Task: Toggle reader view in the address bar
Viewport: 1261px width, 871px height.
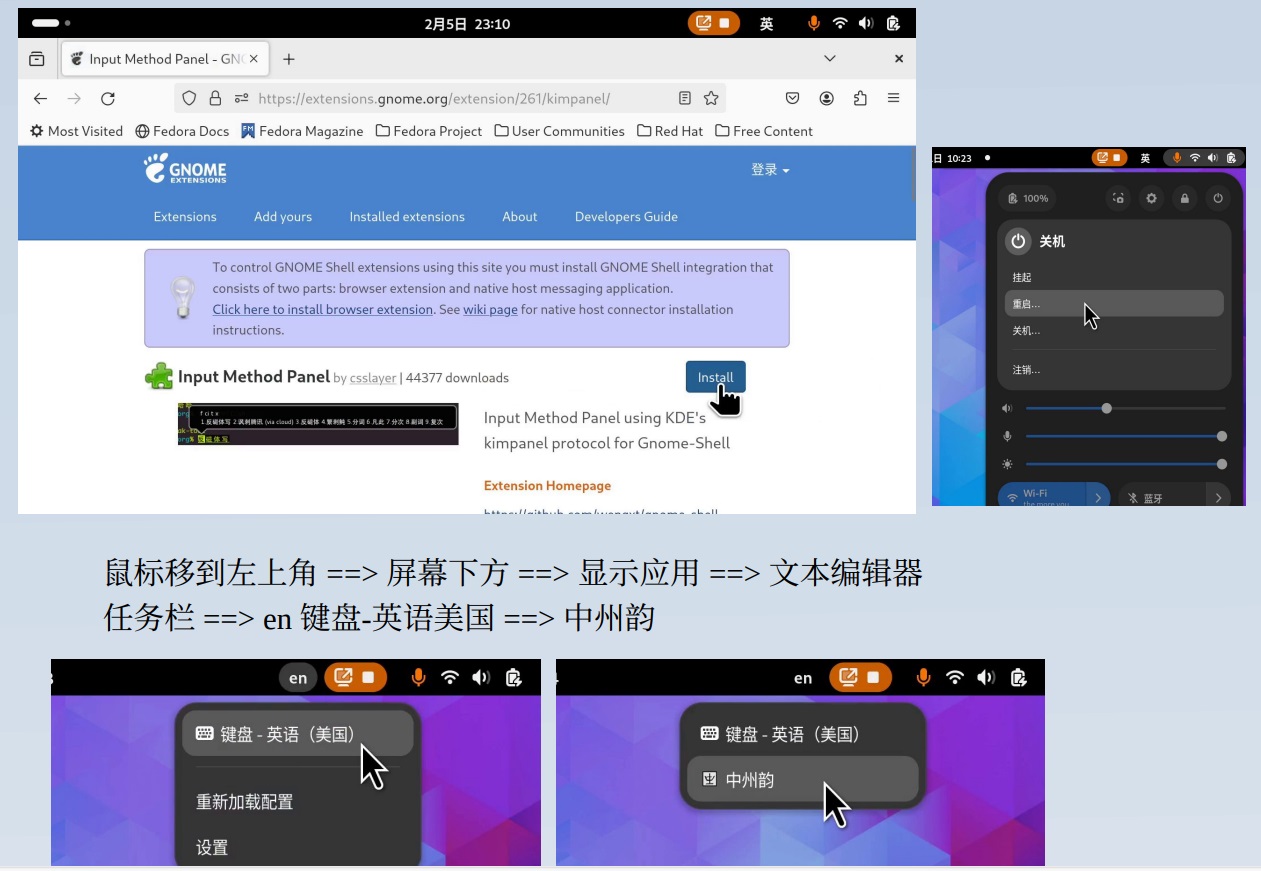Action: coord(685,98)
